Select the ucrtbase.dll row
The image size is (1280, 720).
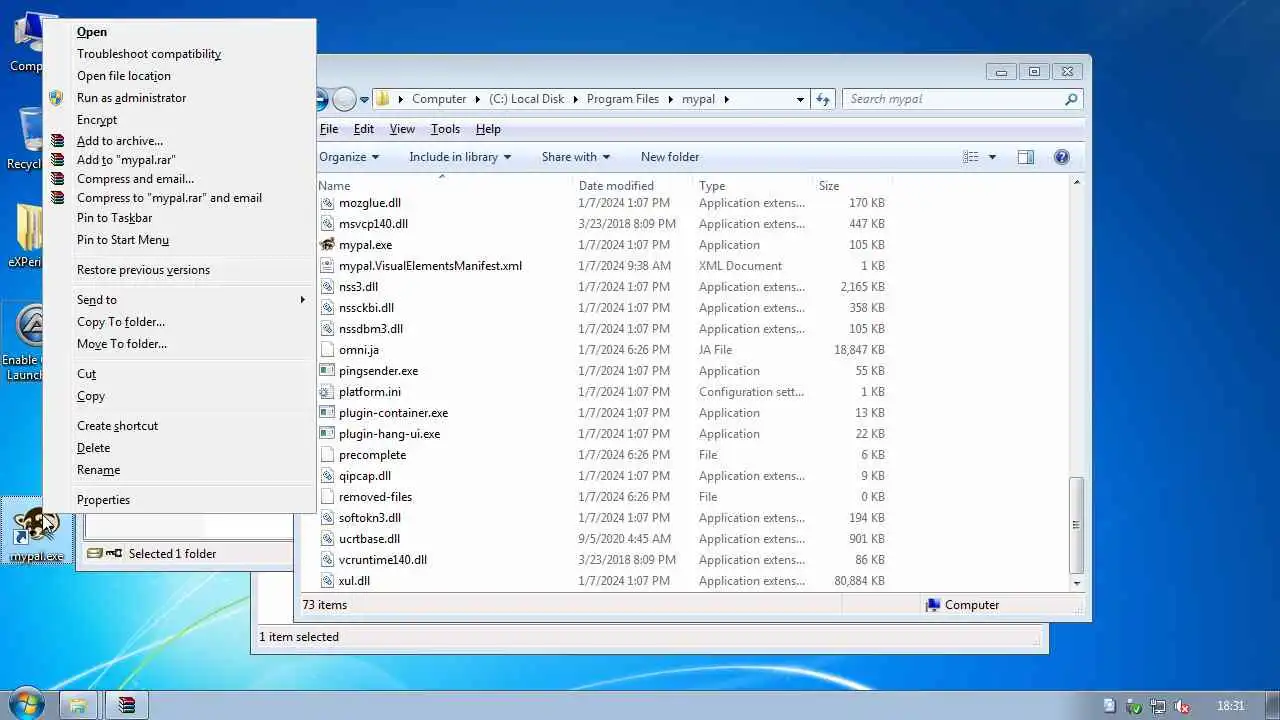603,539
